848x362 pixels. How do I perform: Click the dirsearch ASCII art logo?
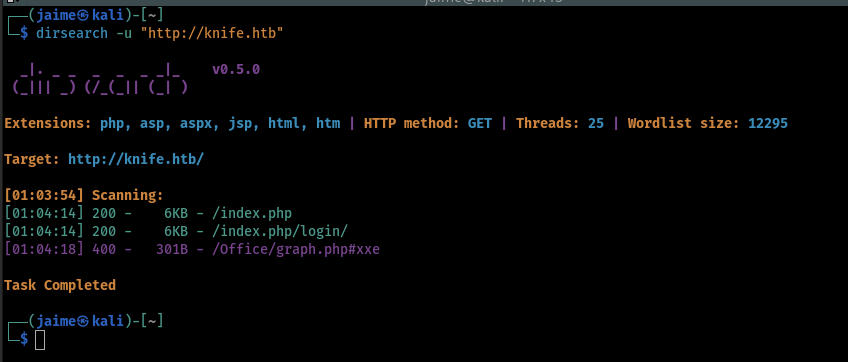[101, 78]
